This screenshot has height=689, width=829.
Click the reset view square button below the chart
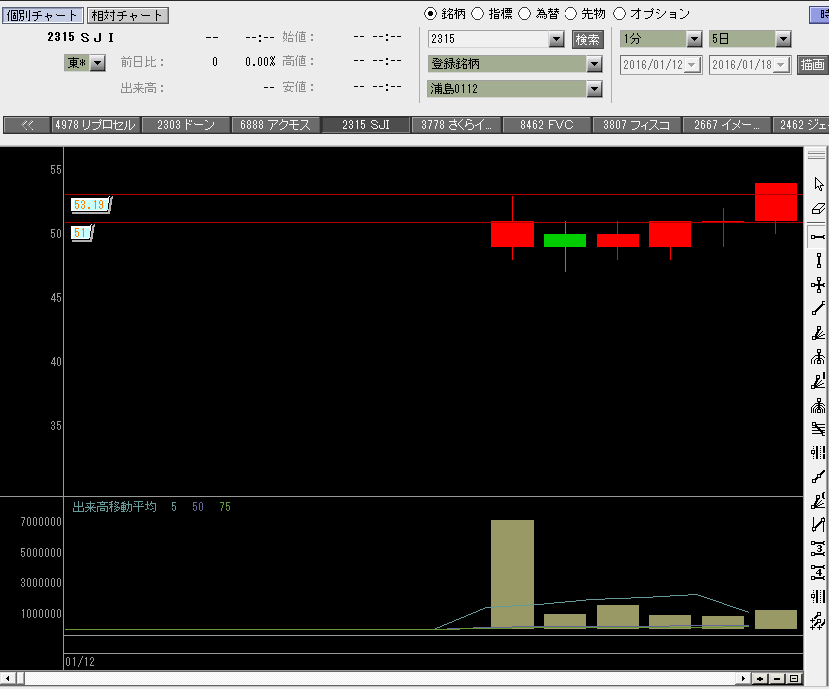[x=794, y=678]
